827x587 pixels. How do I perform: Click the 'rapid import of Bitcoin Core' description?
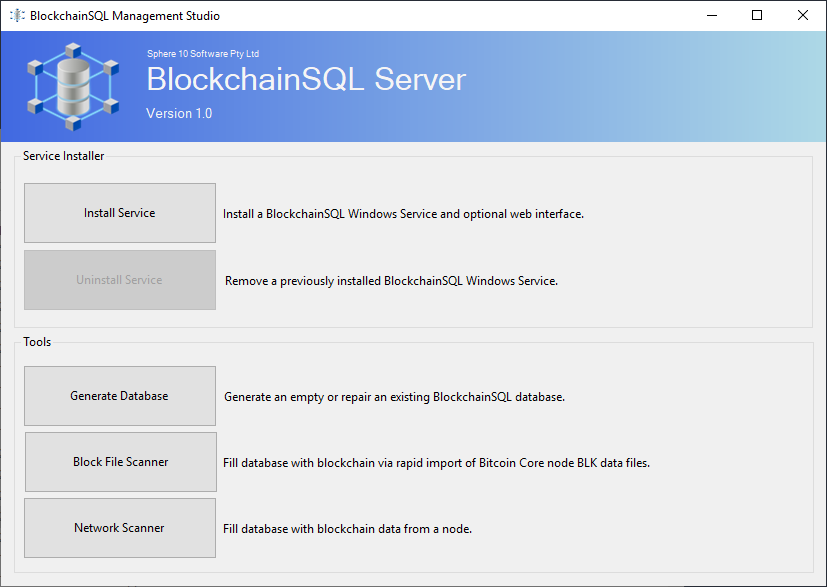tap(437, 463)
